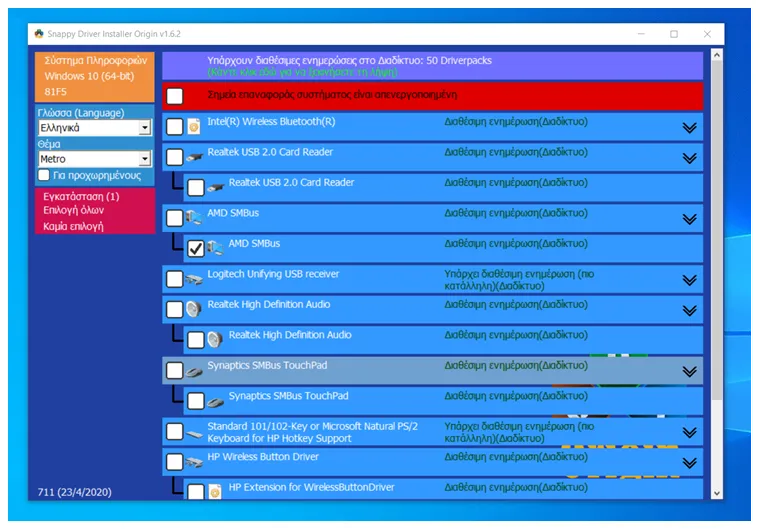The height and width of the screenshot is (529, 760).
Task: Click the Γλώσσα (Language) label
Action: 81,113
